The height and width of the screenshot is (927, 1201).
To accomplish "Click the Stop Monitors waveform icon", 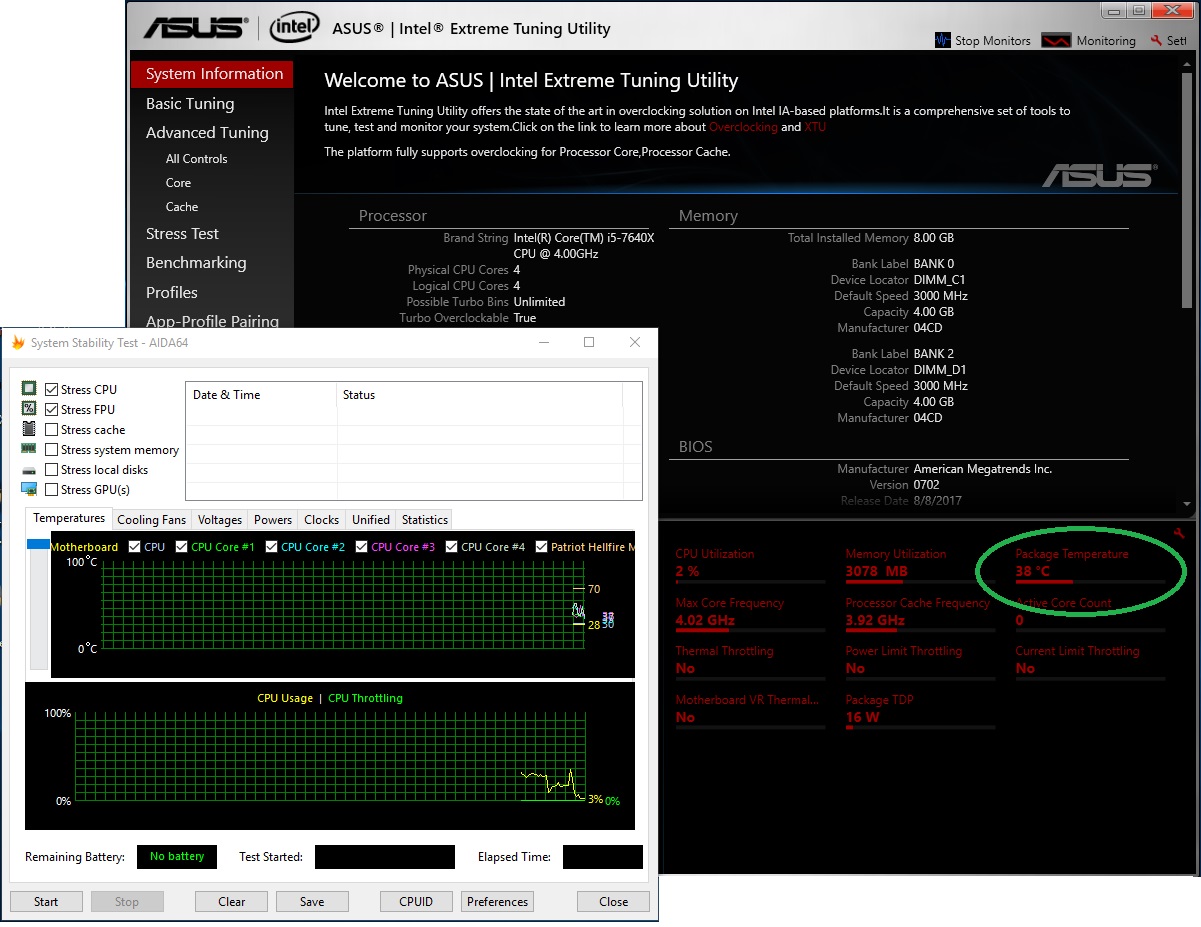I will [942, 41].
